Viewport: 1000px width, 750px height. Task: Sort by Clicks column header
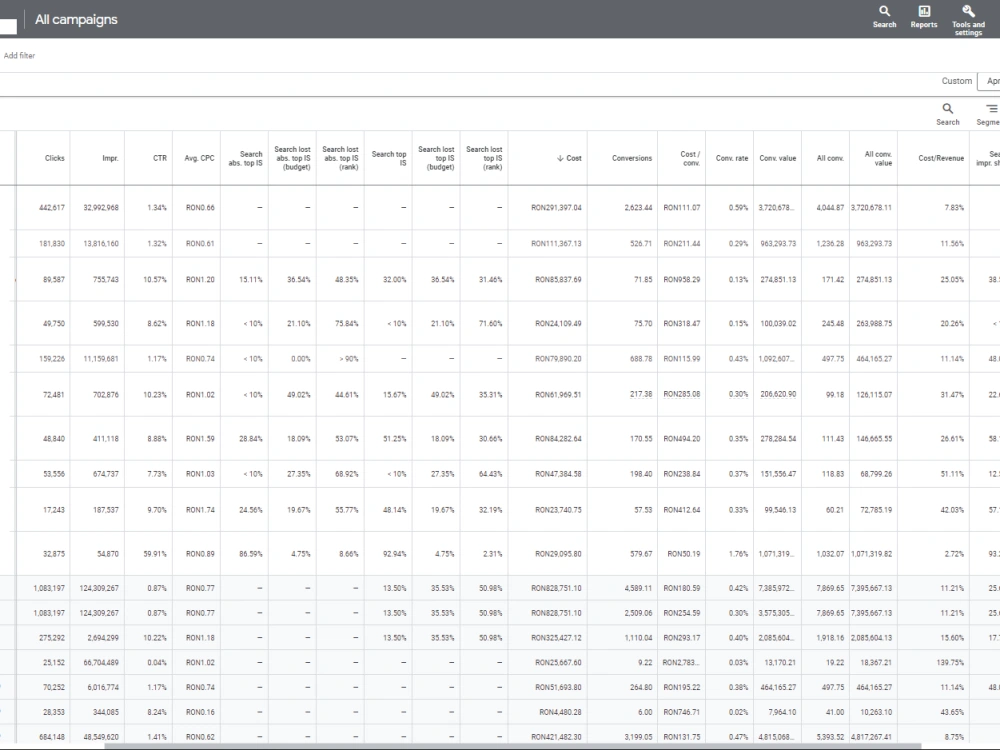pos(54,158)
